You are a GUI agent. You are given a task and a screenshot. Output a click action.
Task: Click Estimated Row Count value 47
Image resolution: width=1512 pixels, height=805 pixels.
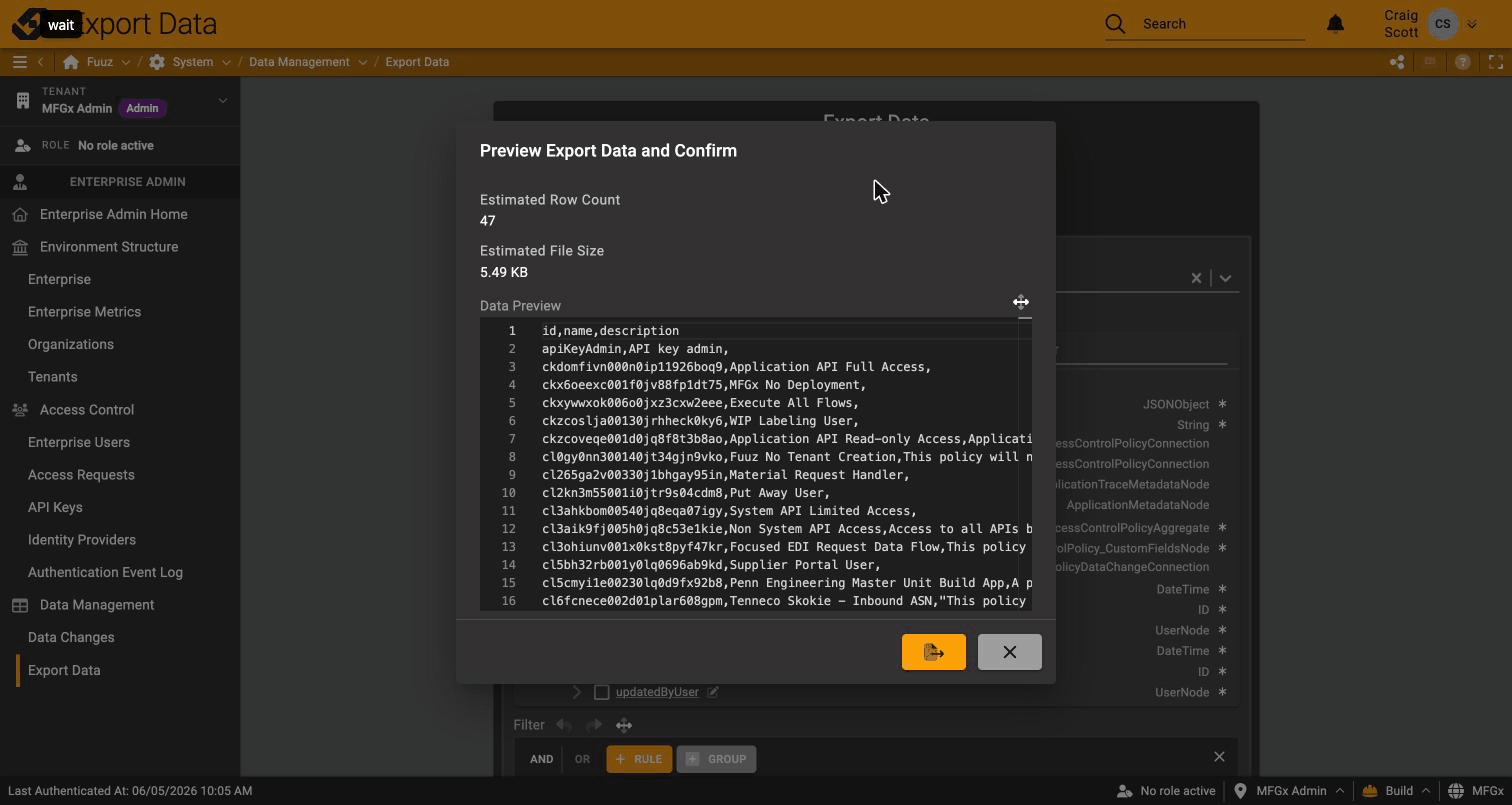[488, 221]
